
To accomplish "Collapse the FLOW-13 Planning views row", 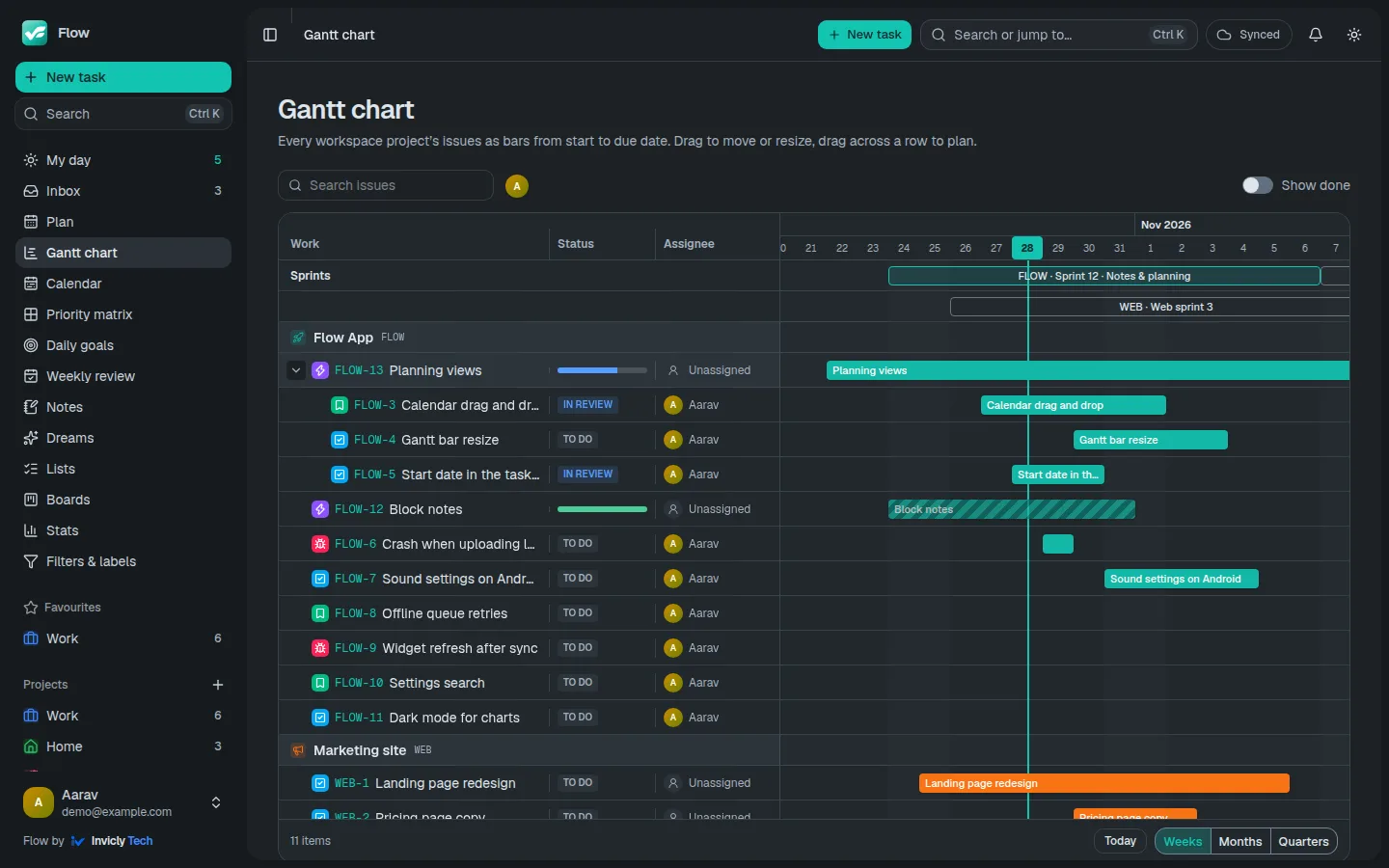I will pyautogui.click(x=296, y=370).
